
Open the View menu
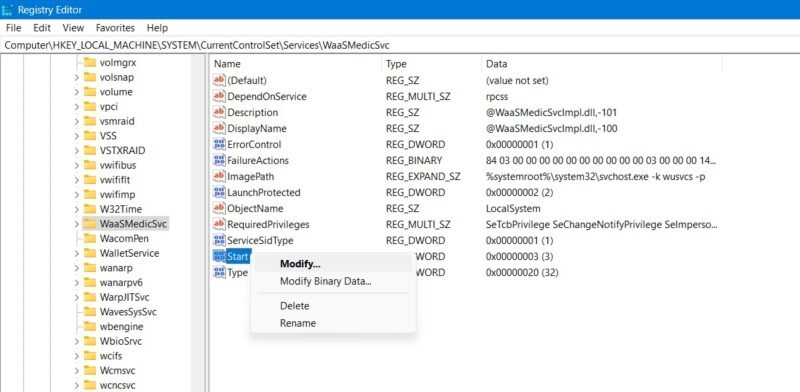point(73,28)
